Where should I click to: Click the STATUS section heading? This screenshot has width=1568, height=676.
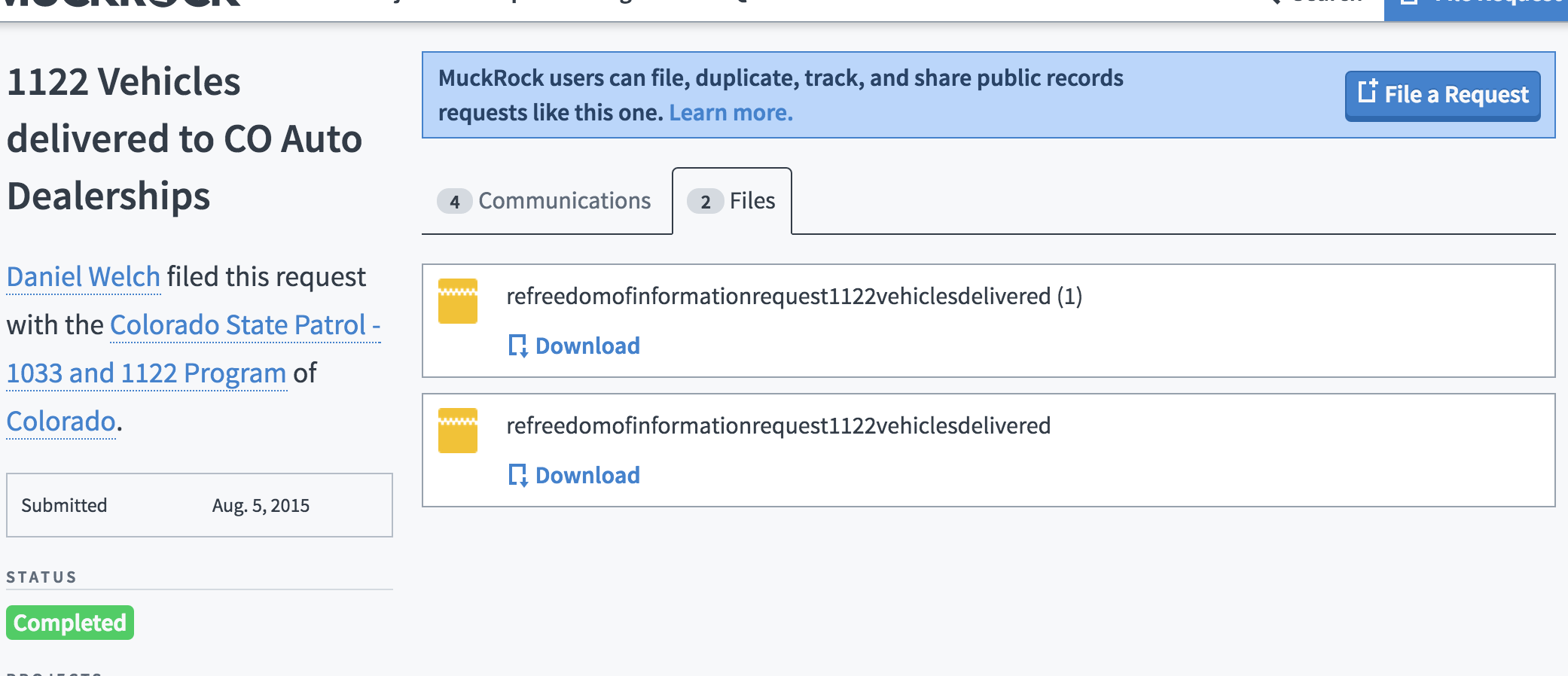(41, 577)
